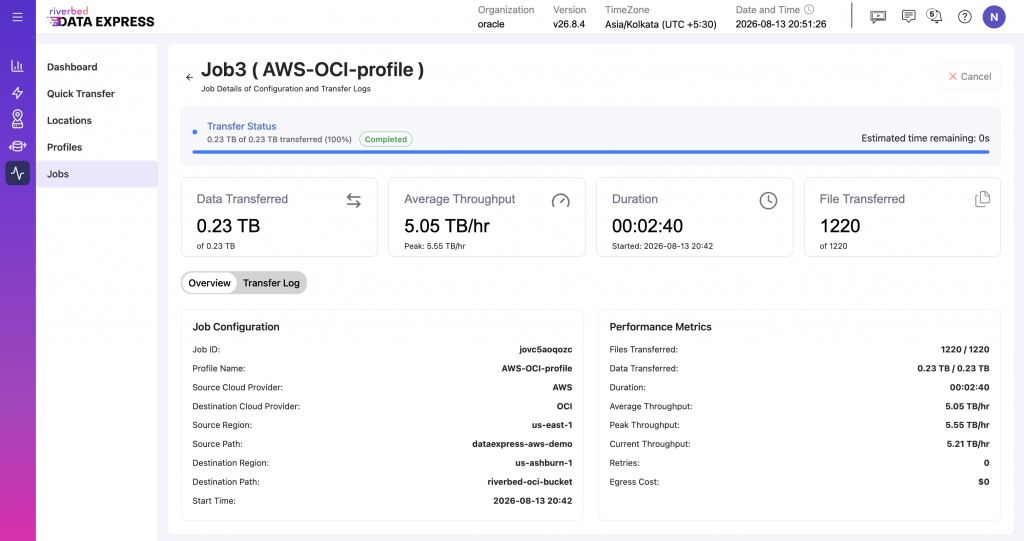Click the Estimated time remaining text
Screen dimensions: 1024x541
925,138
